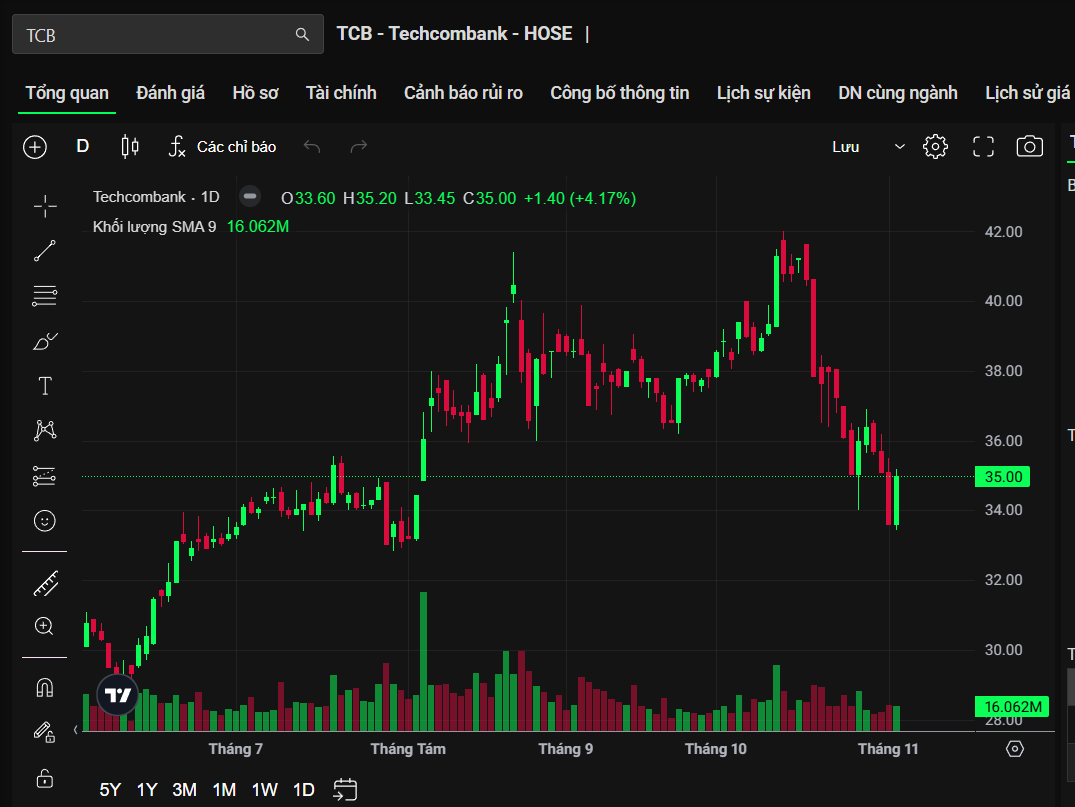This screenshot has width=1075, height=807.
Task: Open the emoji icons tool
Action: 45,520
